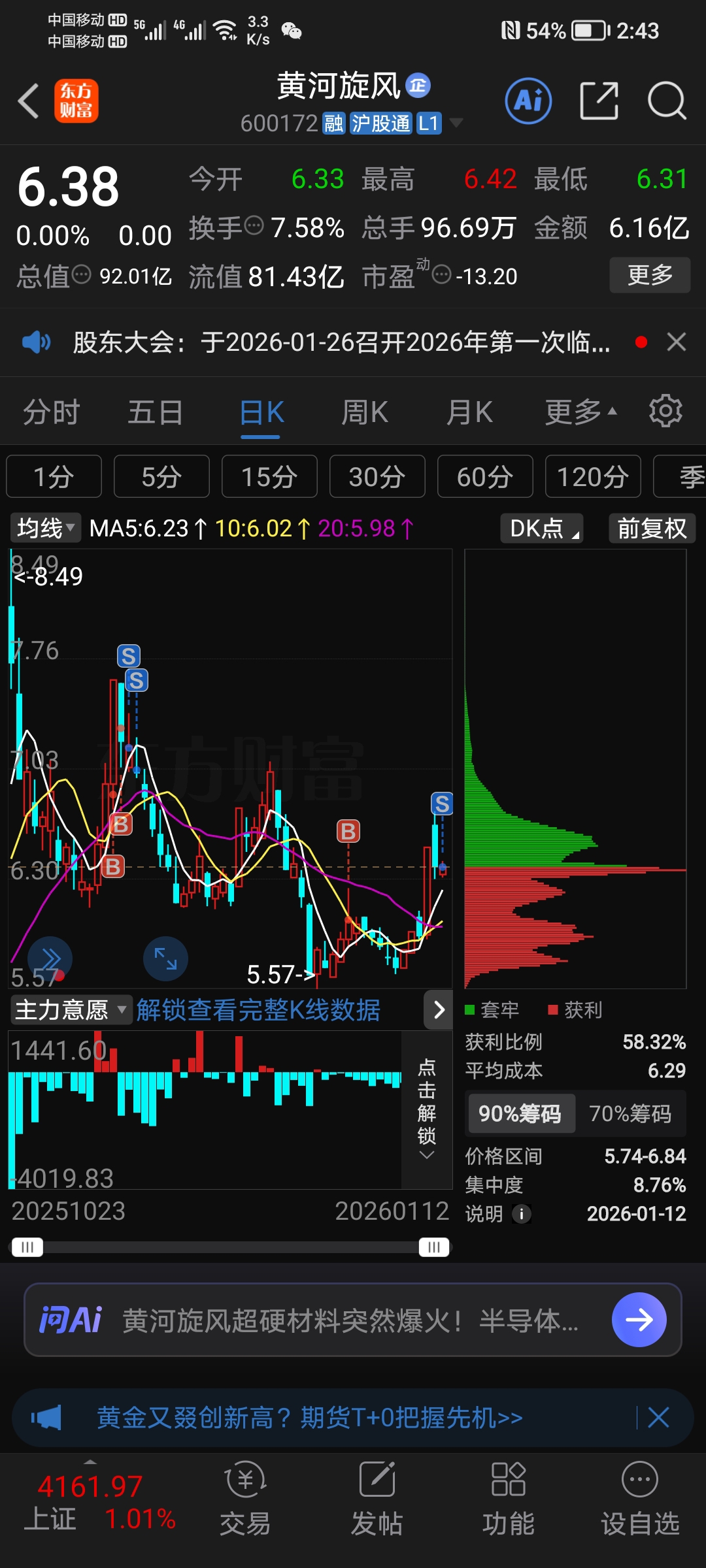Open the Ai assistant circle icon

click(x=528, y=101)
